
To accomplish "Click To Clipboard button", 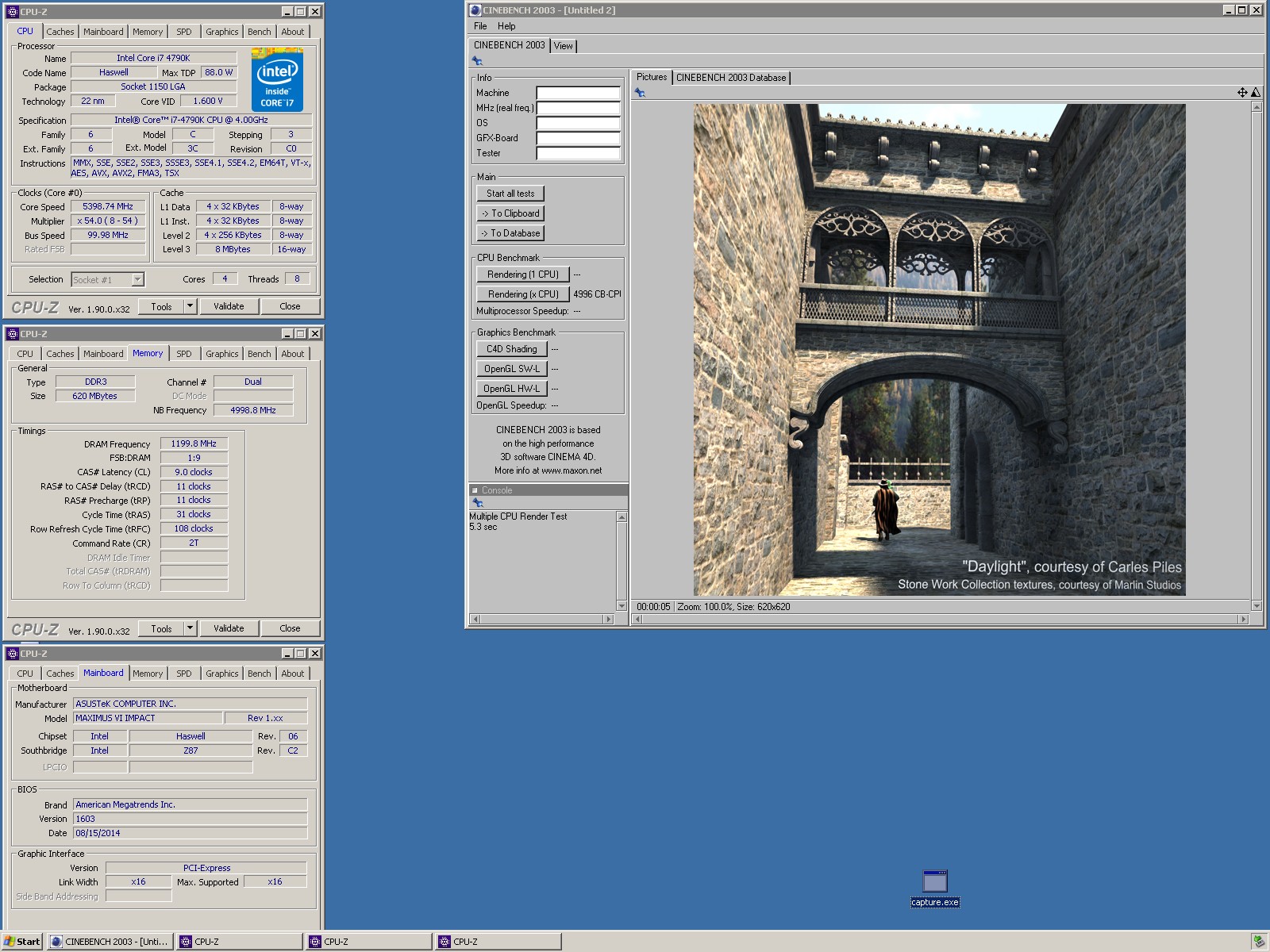I will pos(510,213).
